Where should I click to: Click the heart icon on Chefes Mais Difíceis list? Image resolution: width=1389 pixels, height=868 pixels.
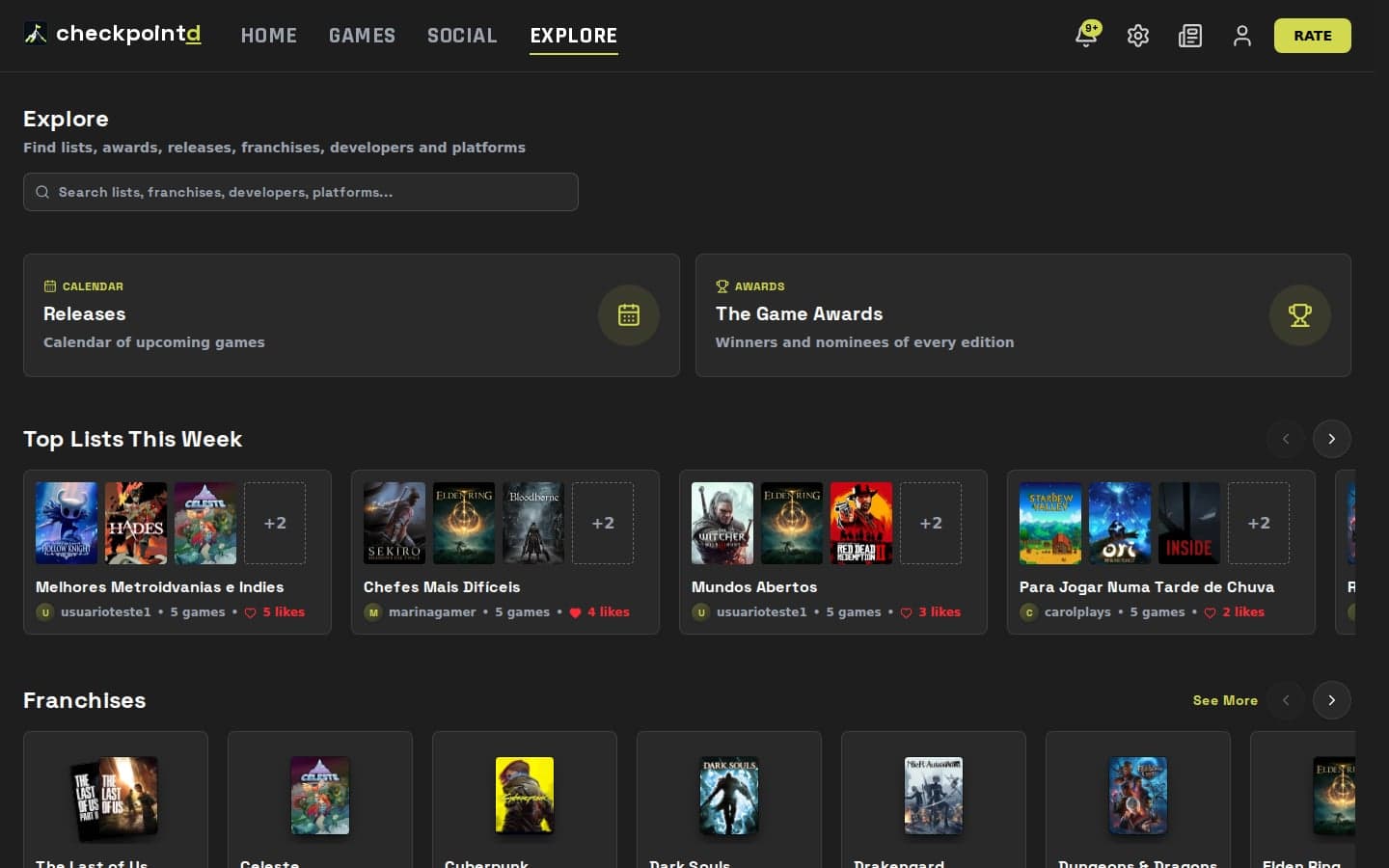[576, 612]
